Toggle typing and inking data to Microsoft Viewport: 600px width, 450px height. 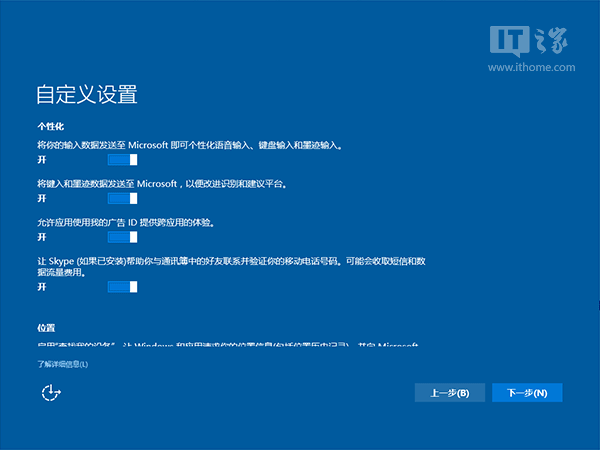coord(122,198)
